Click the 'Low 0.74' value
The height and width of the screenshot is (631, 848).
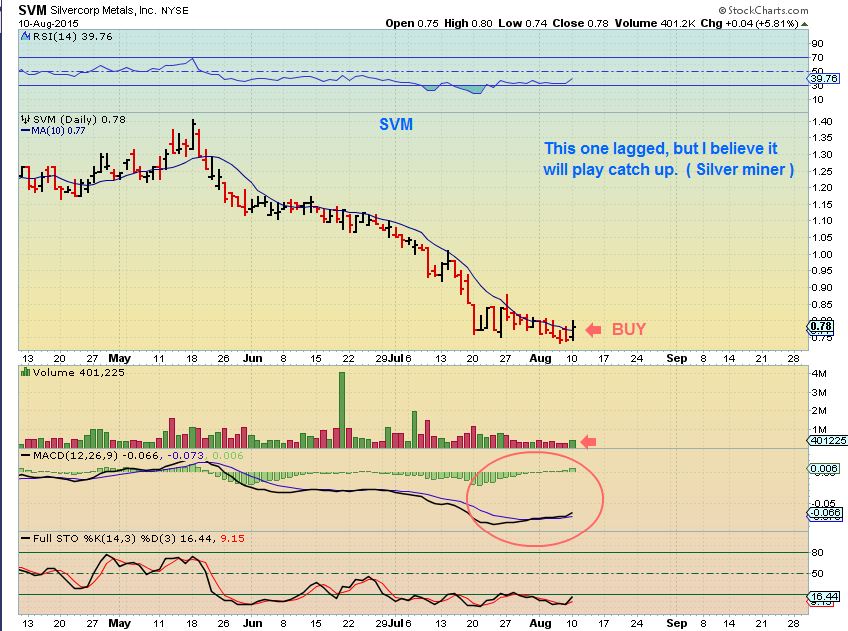click(x=522, y=24)
